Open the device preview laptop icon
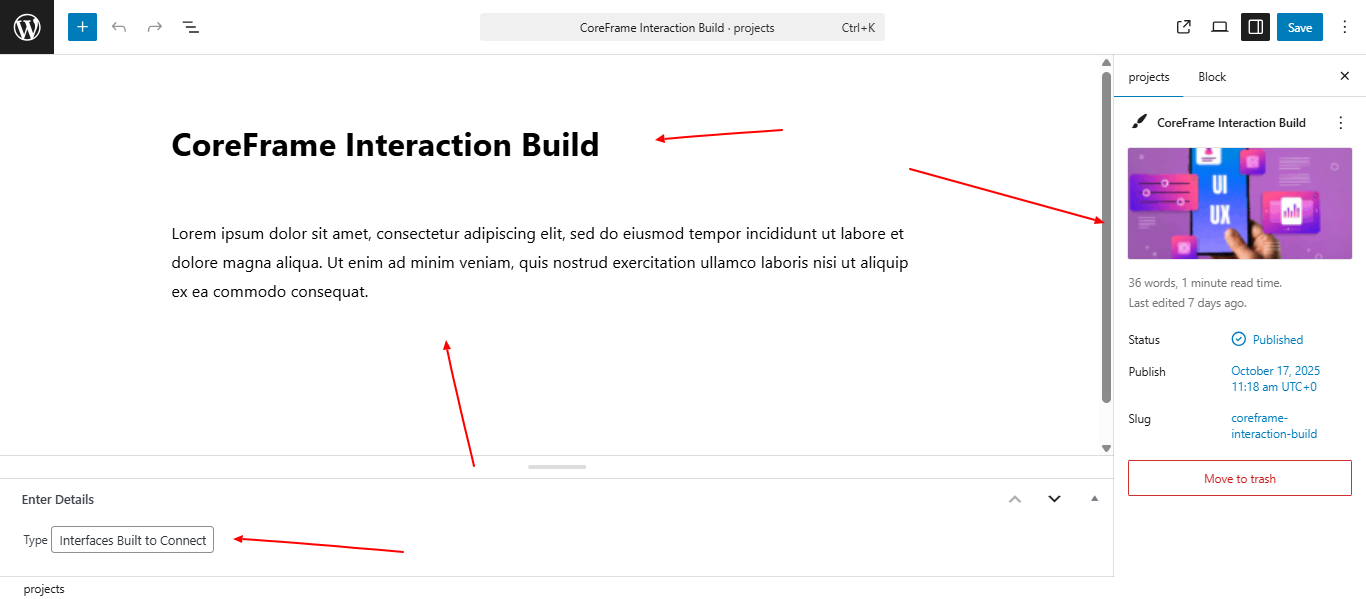 1219,27
